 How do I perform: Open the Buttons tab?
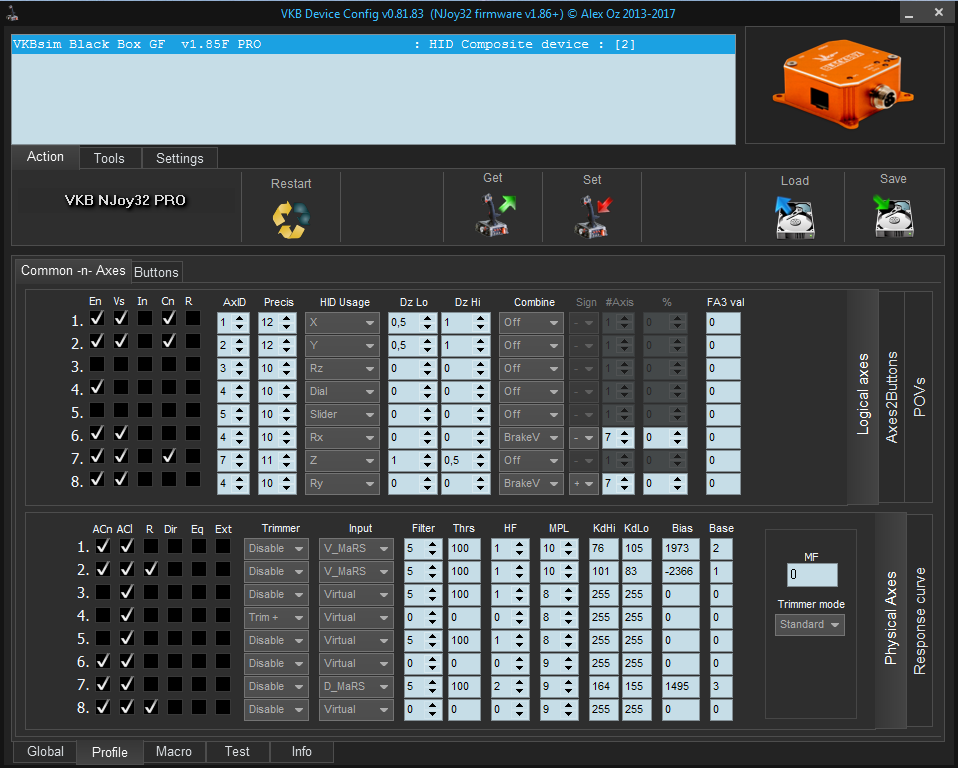[156, 272]
